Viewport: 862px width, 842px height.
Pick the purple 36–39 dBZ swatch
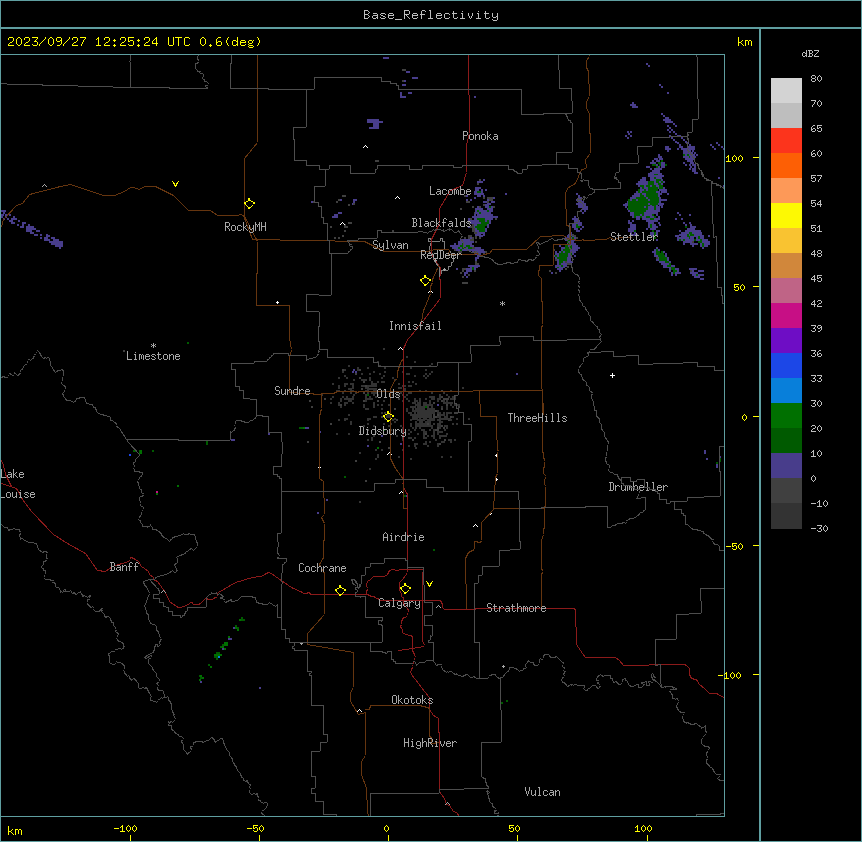click(x=786, y=341)
